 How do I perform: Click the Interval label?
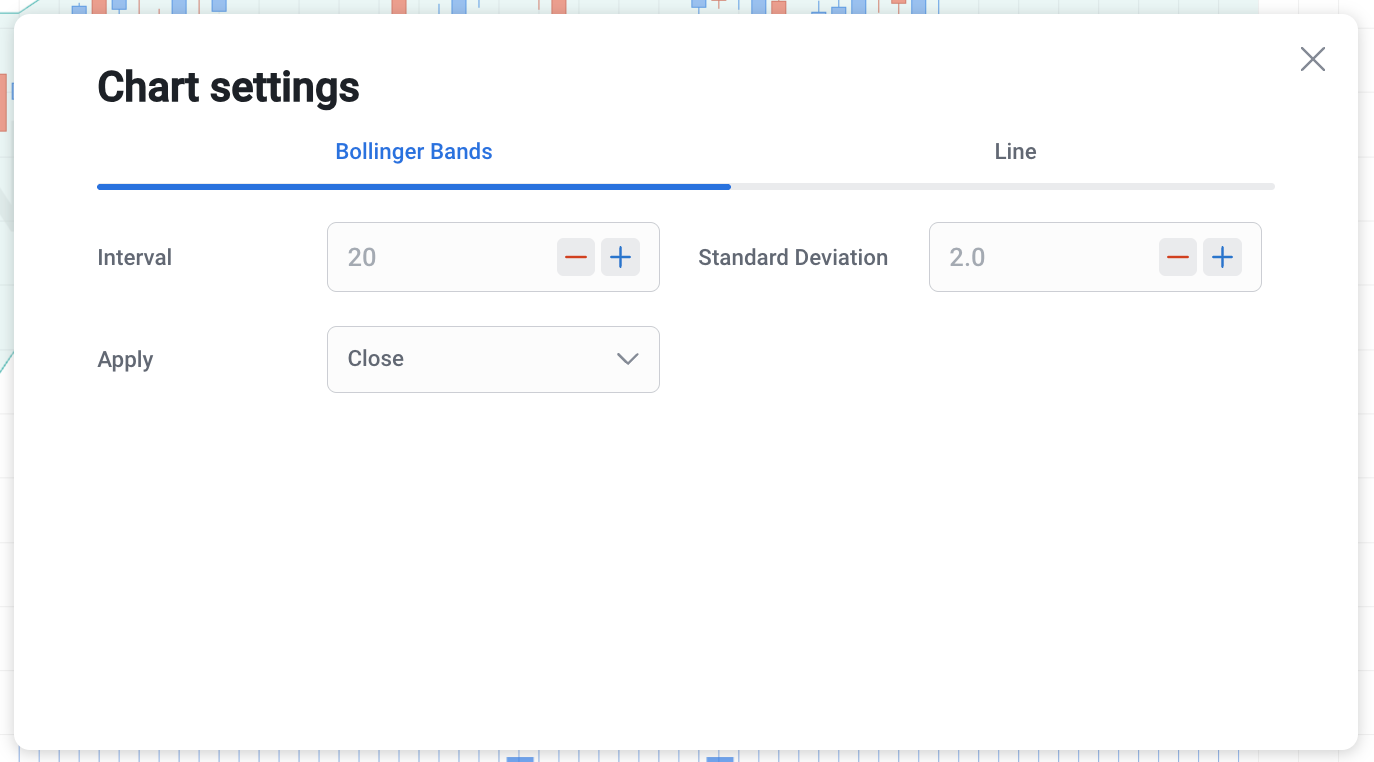pos(135,257)
